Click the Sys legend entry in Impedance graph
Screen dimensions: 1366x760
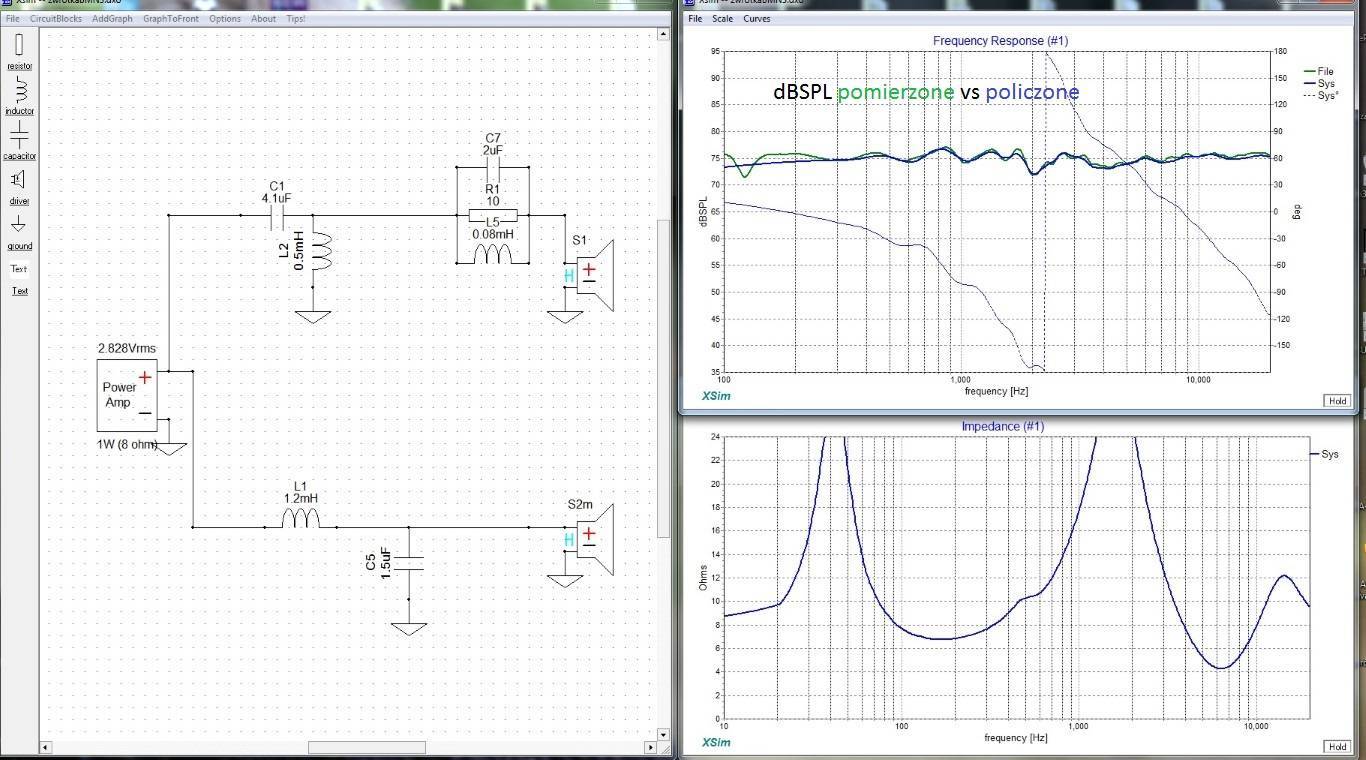tap(1324, 454)
